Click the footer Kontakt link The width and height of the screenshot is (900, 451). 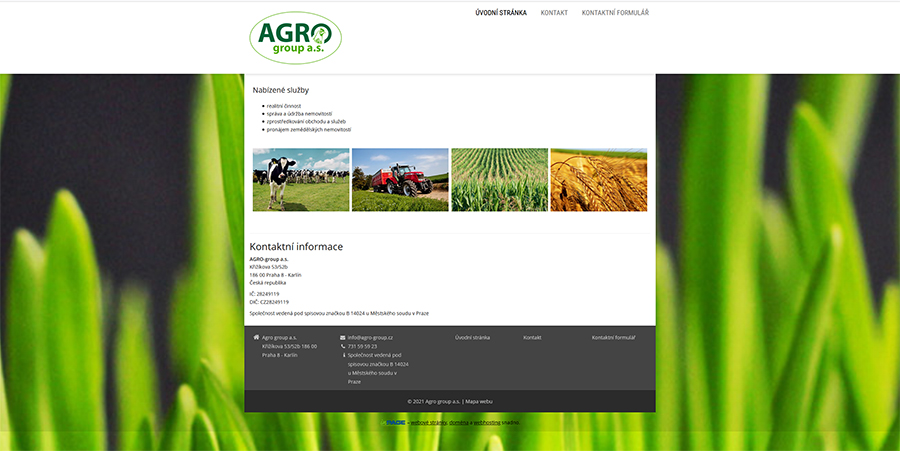tap(532, 337)
